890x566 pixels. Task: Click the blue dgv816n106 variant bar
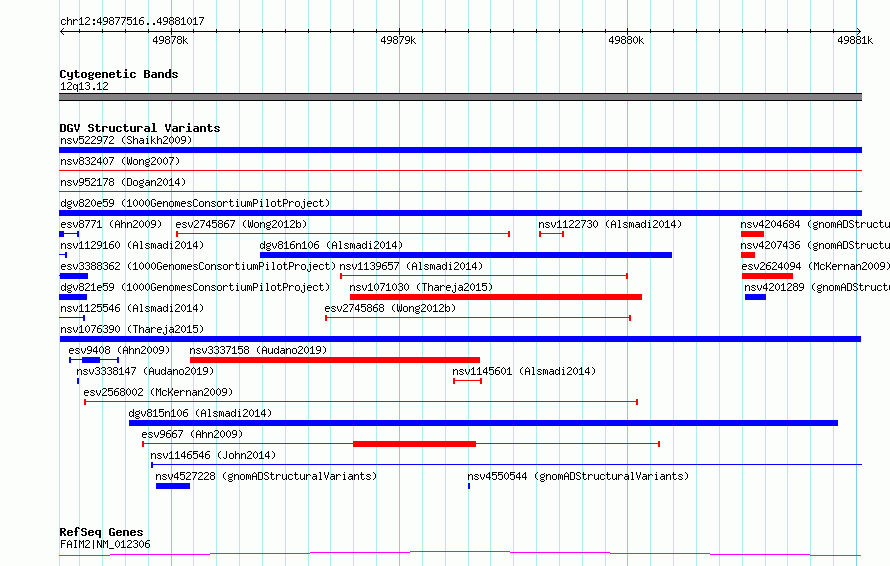pyautogui.click(x=465, y=255)
